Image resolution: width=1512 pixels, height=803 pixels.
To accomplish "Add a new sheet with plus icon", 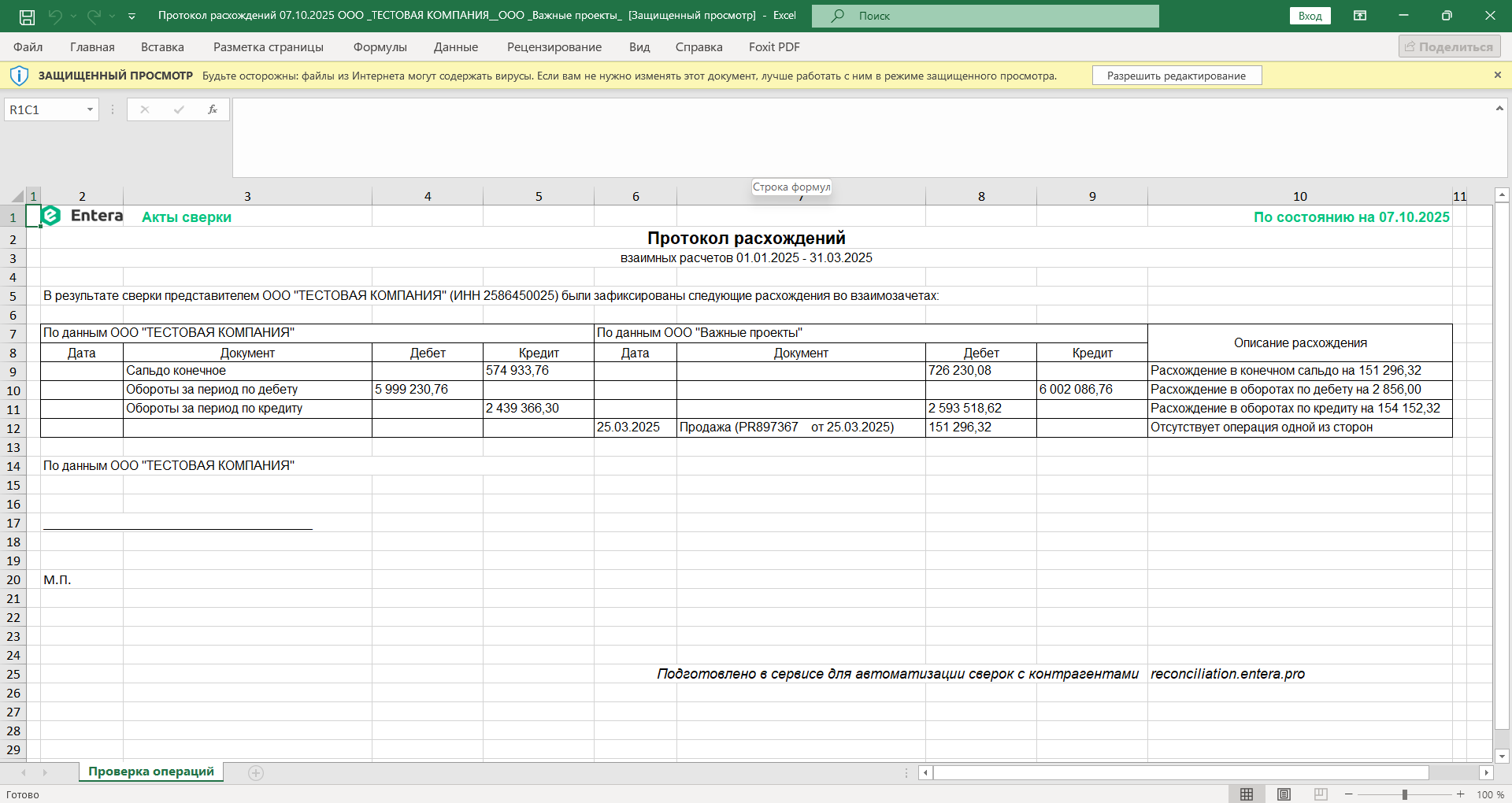I will pos(256,773).
